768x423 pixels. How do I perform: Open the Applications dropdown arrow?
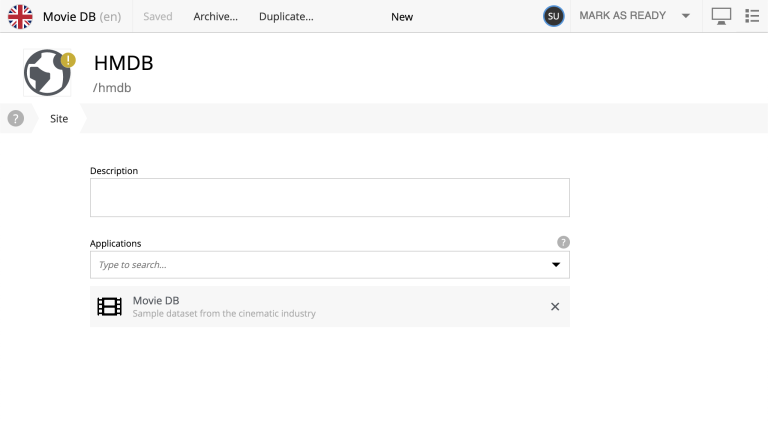pyautogui.click(x=556, y=265)
